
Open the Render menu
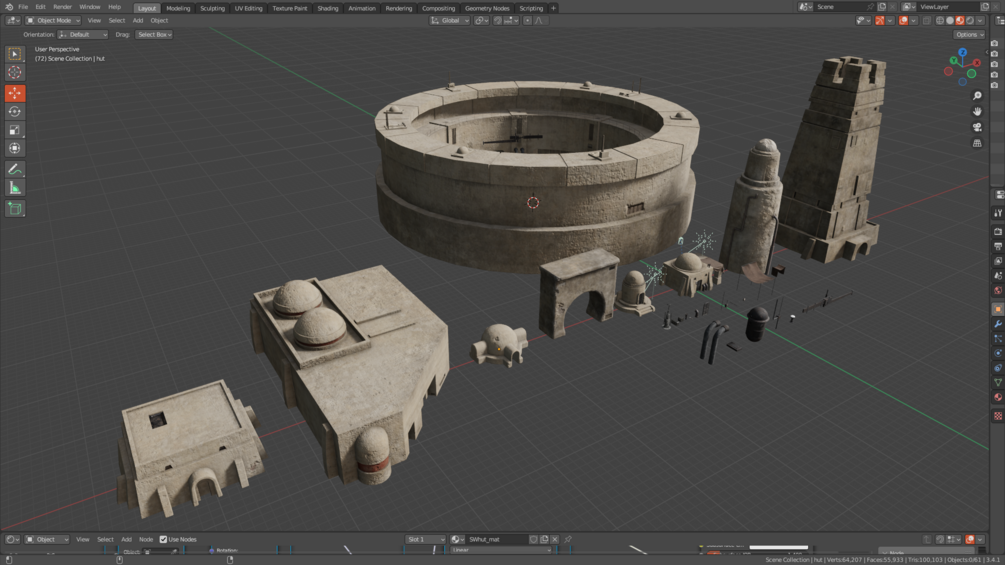pos(62,7)
